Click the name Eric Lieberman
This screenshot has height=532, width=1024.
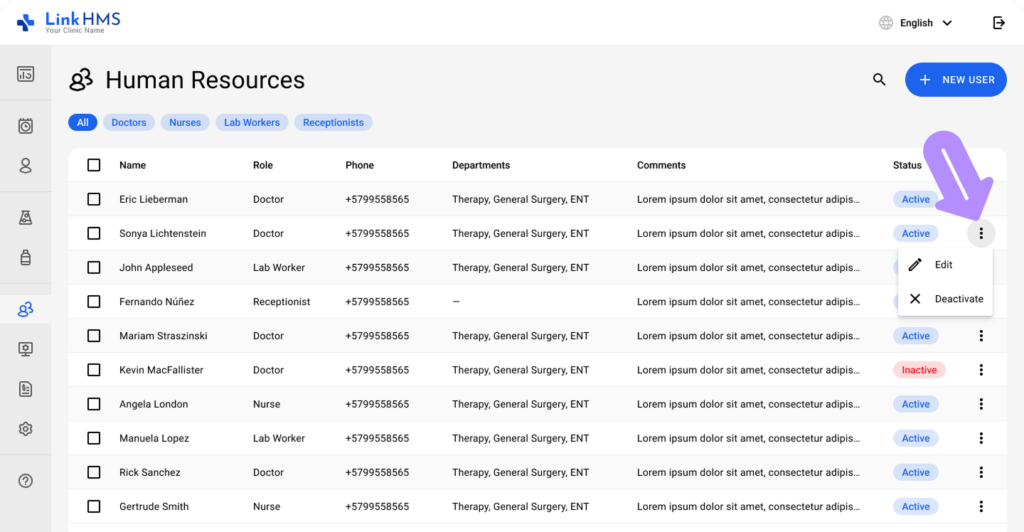(x=153, y=199)
